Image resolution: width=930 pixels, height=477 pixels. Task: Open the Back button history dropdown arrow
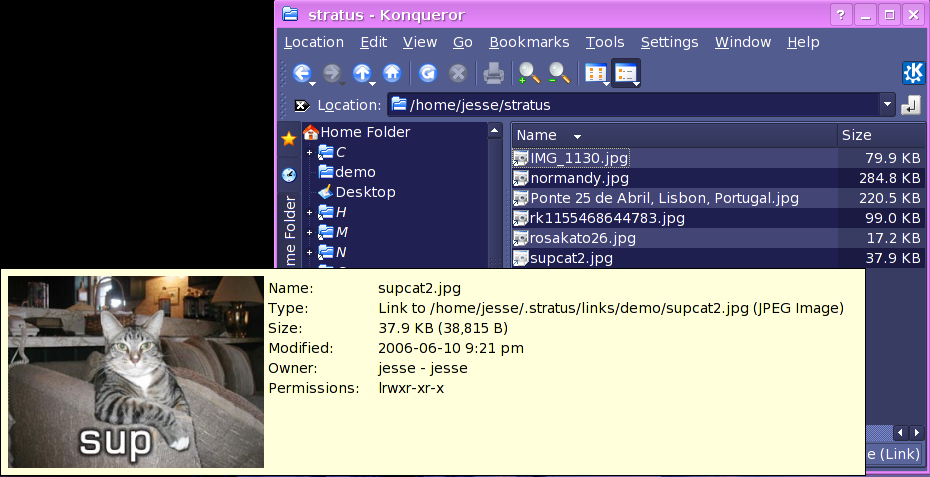point(313,84)
